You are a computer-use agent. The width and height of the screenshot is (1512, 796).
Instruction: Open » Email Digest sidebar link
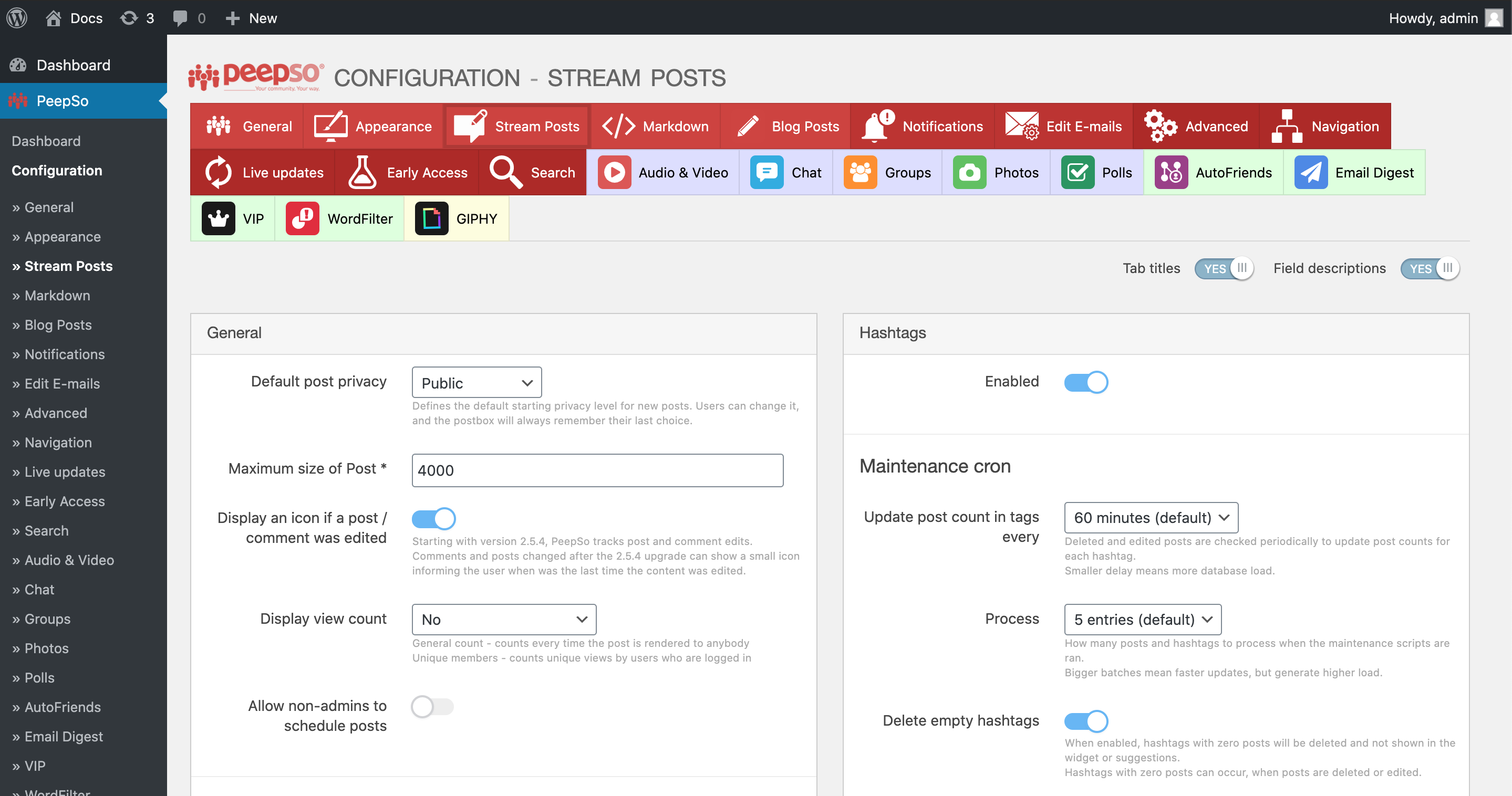(57, 736)
